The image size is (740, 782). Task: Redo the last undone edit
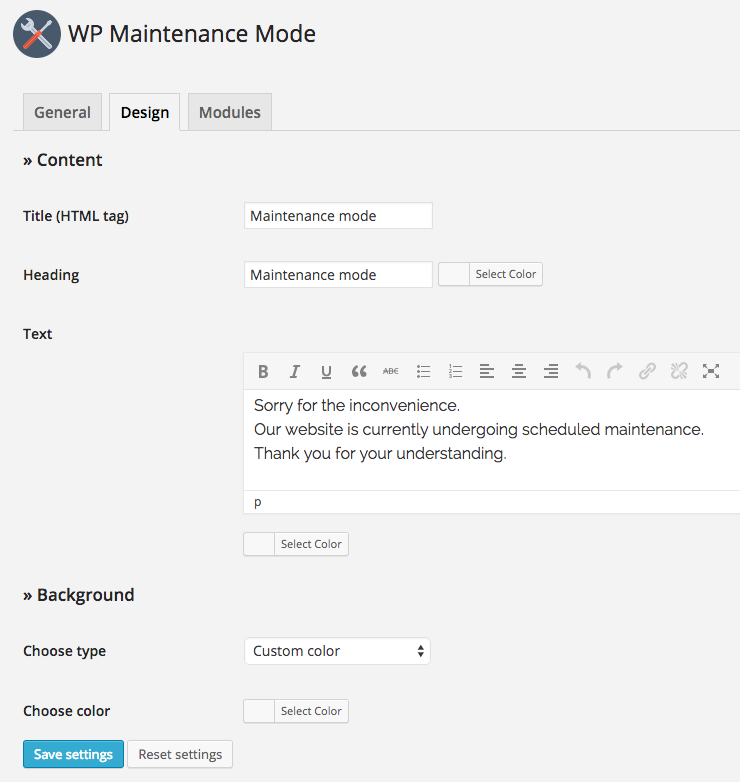tap(615, 371)
